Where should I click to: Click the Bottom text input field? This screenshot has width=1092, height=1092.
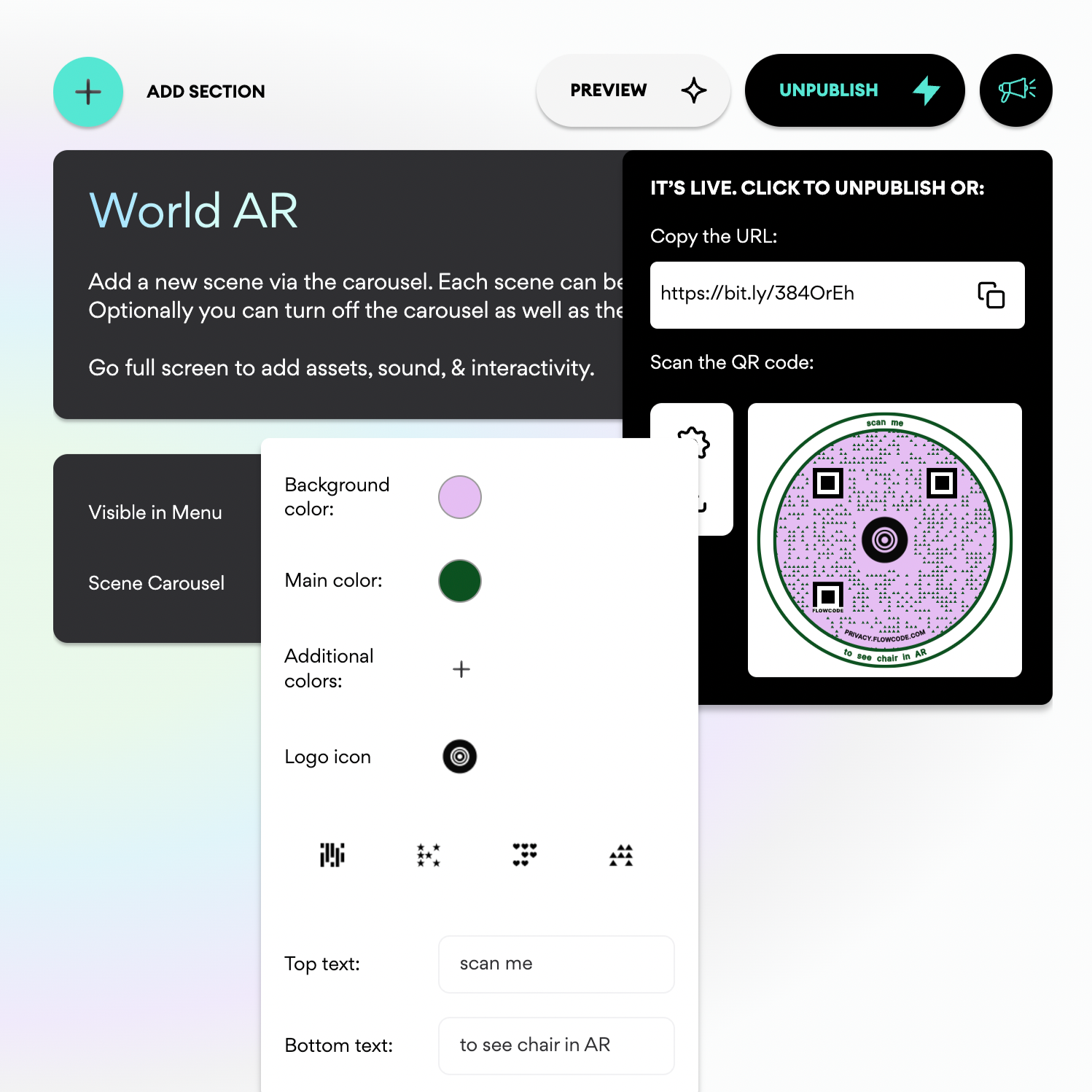[x=556, y=1046]
